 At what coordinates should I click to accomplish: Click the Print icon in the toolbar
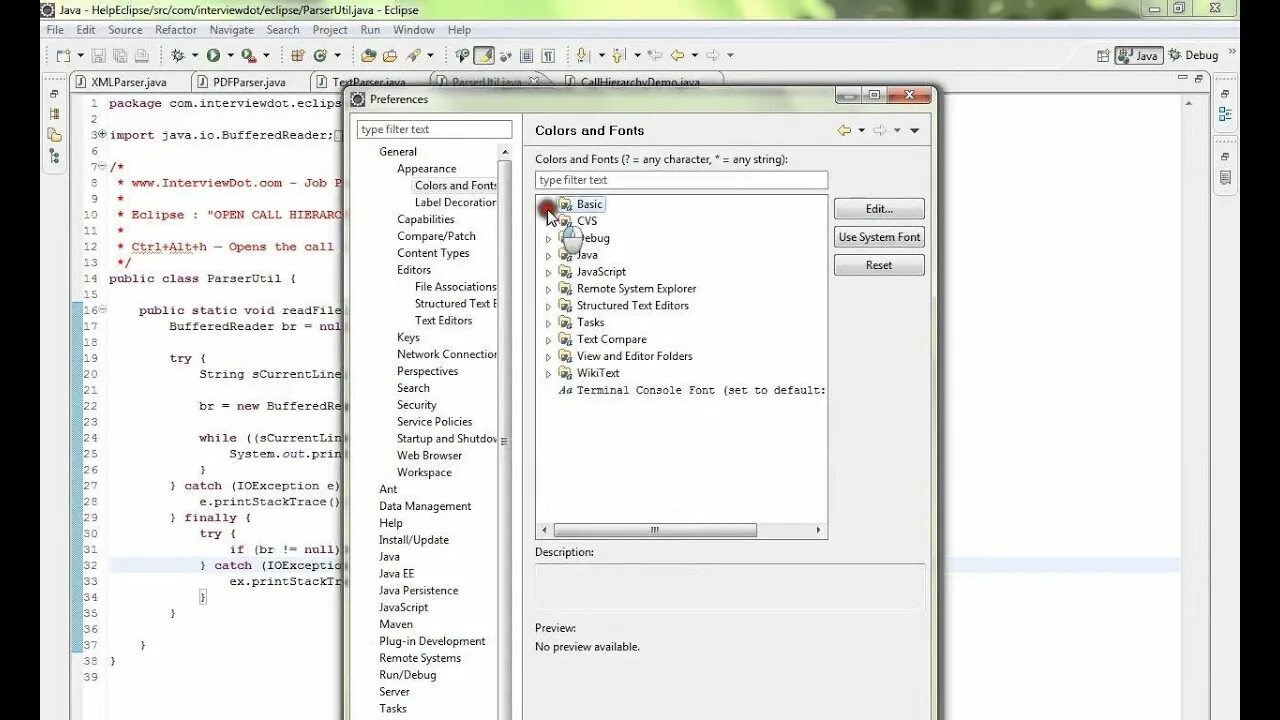point(142,56)
